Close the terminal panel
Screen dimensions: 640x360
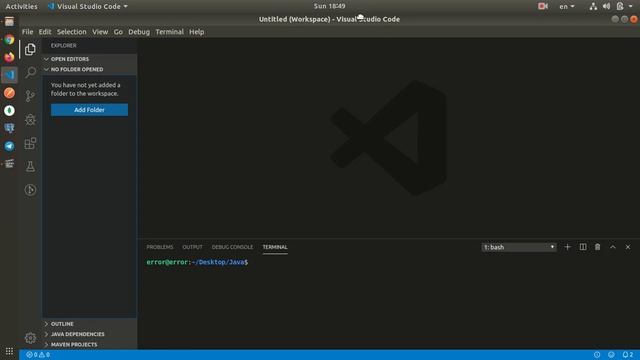(628, 247)
